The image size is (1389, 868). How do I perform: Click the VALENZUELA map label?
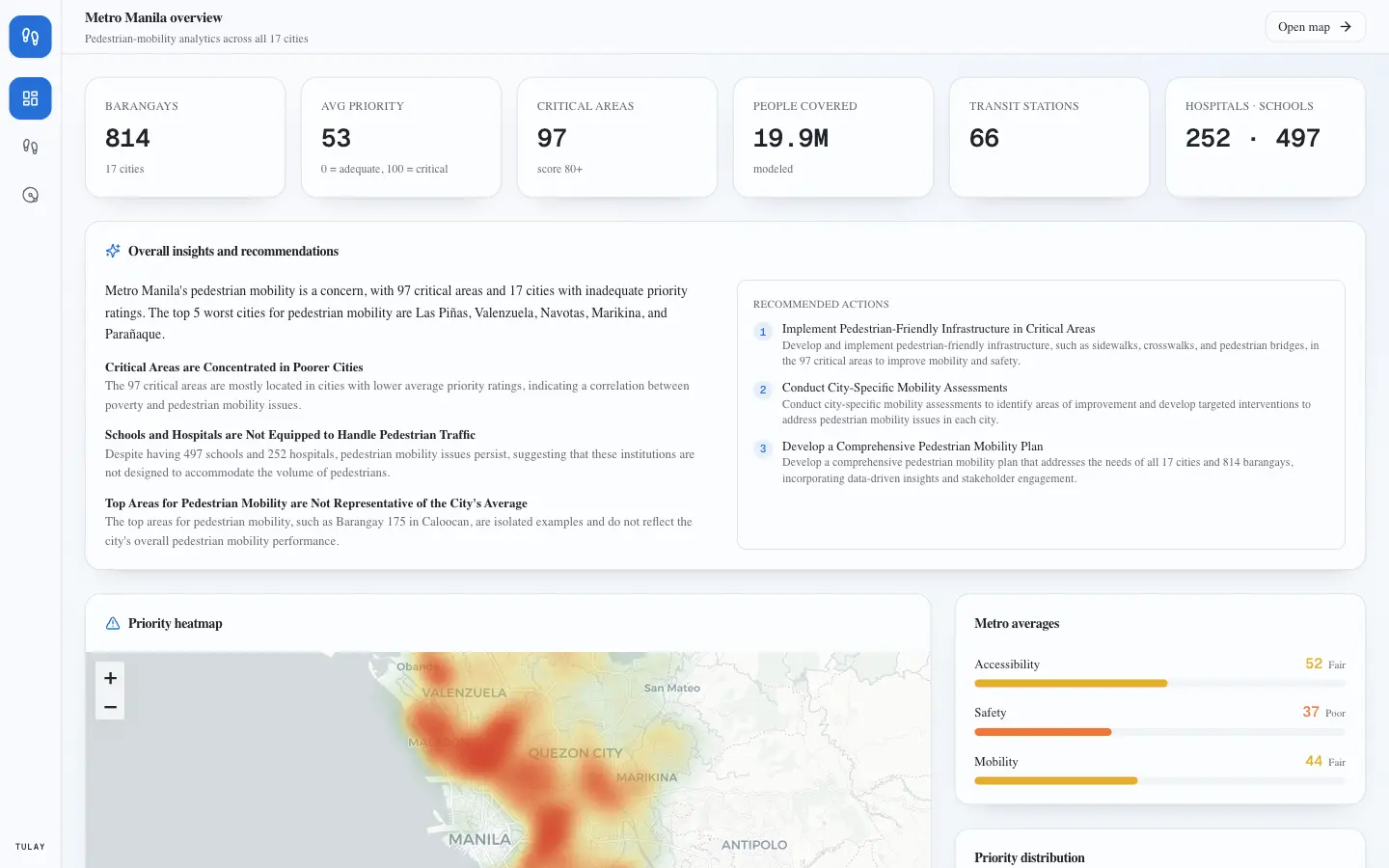464,692
